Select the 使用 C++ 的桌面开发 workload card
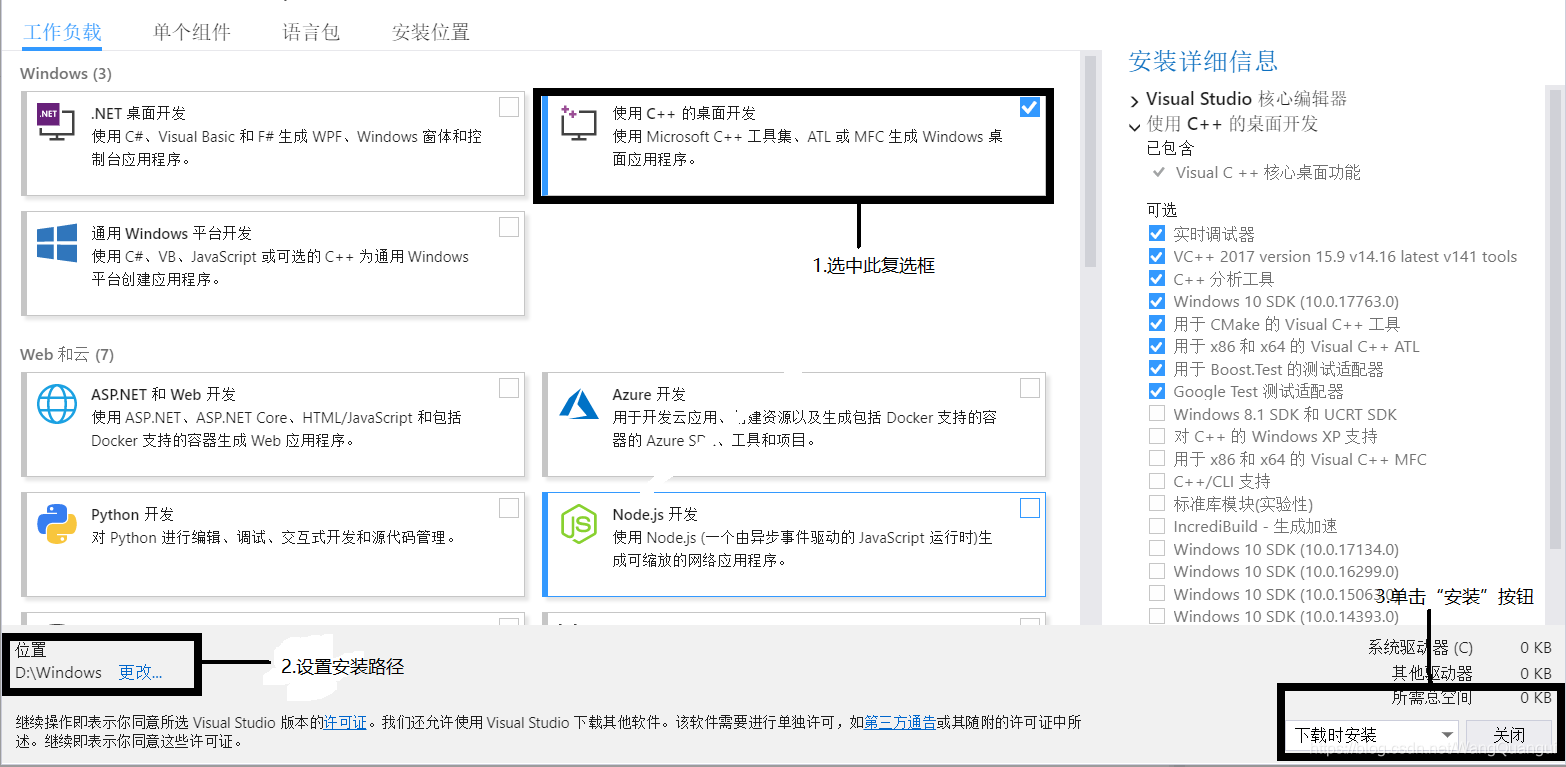Screen dimensions: 1566x767 point(792,144)
